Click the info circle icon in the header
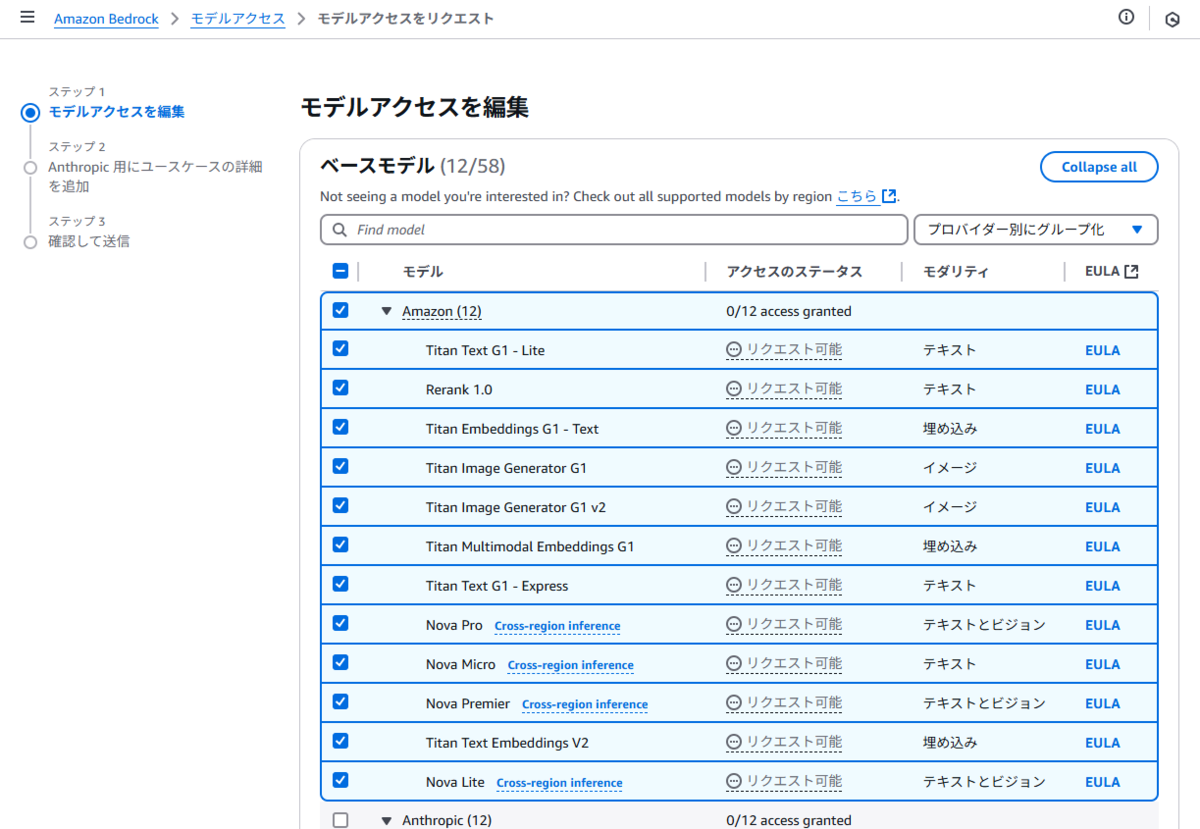The height and width of the screenshot is (829, 1200). (1126, 18)
